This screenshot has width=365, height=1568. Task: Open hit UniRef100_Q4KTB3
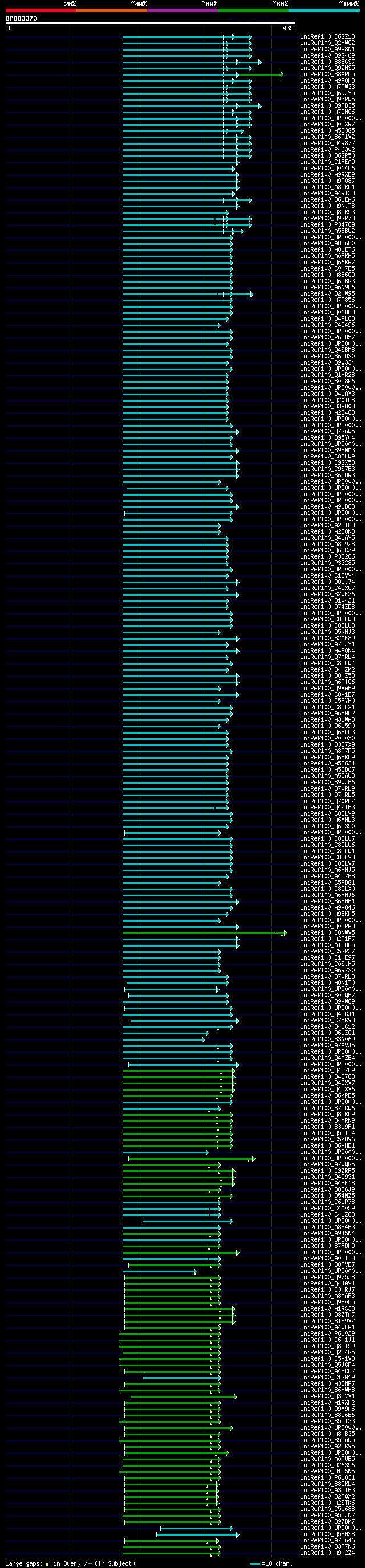point(327,808)
